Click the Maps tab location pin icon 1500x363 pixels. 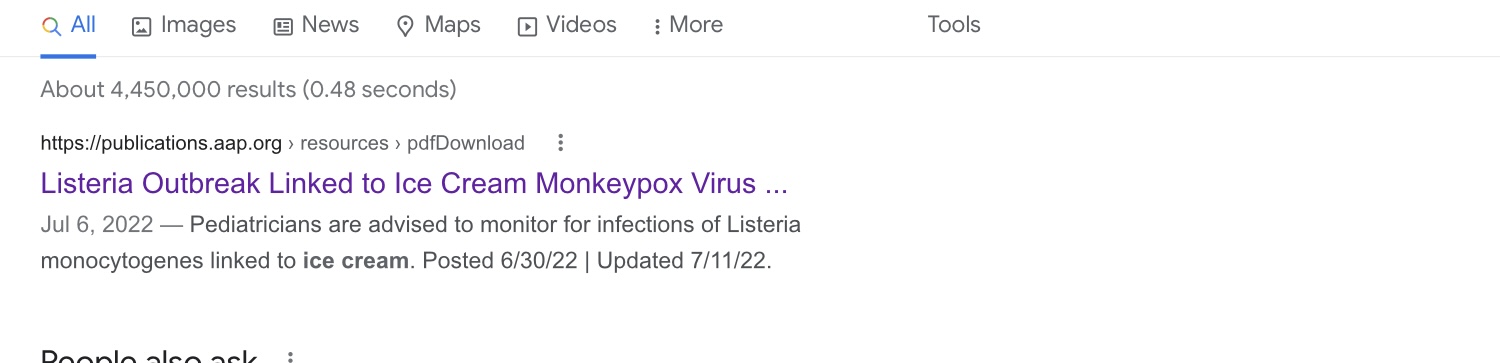(405, 27)
